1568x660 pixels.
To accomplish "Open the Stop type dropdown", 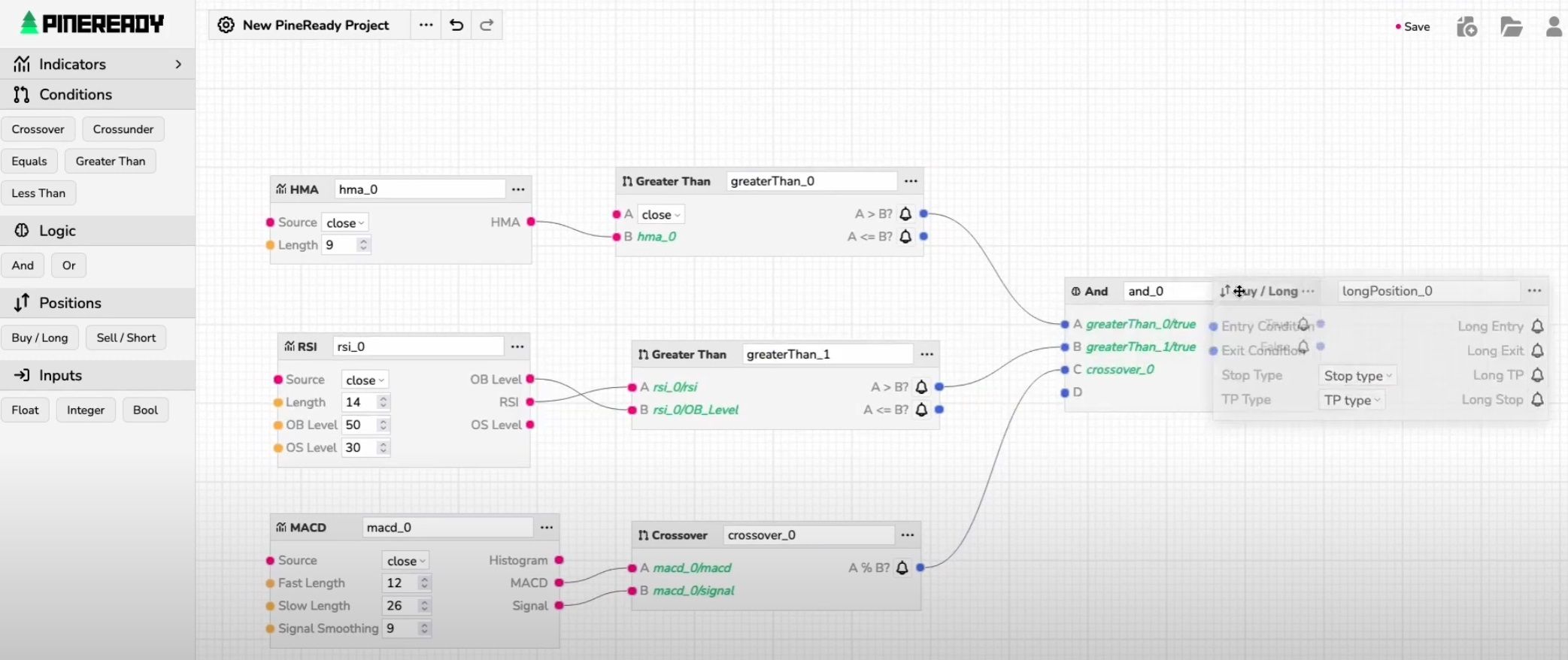I will [x=1357, y=376].
